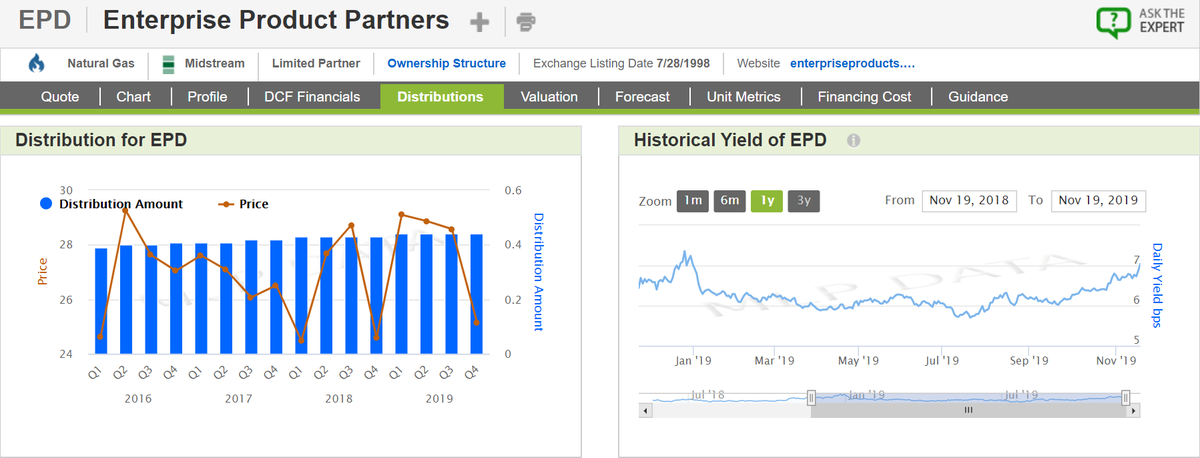The image size is (1200, 458).
Task: Click the Q1 2016 distribution bar
Action: 101,301
